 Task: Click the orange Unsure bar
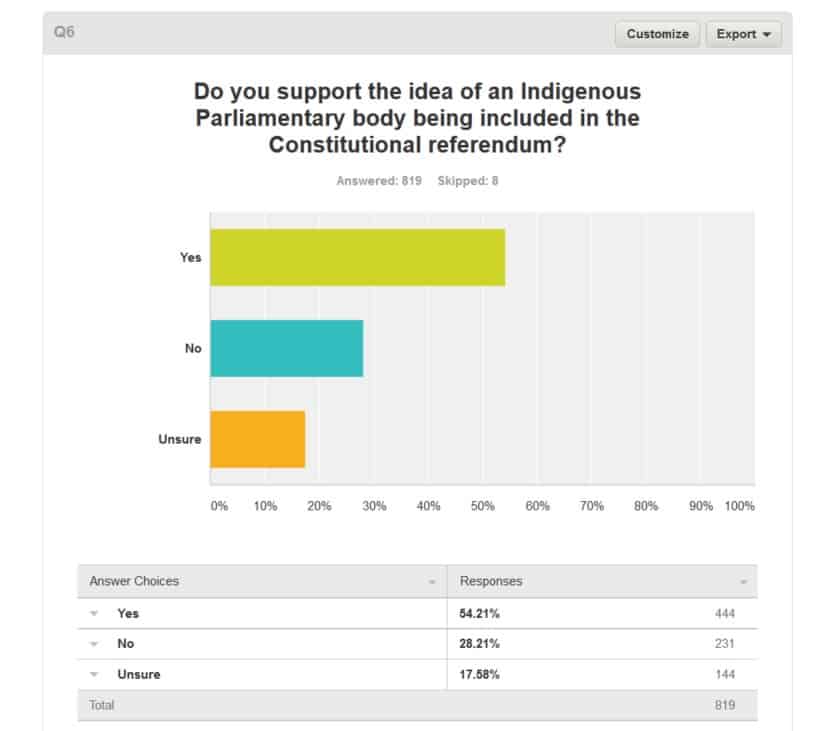(257, 439)
